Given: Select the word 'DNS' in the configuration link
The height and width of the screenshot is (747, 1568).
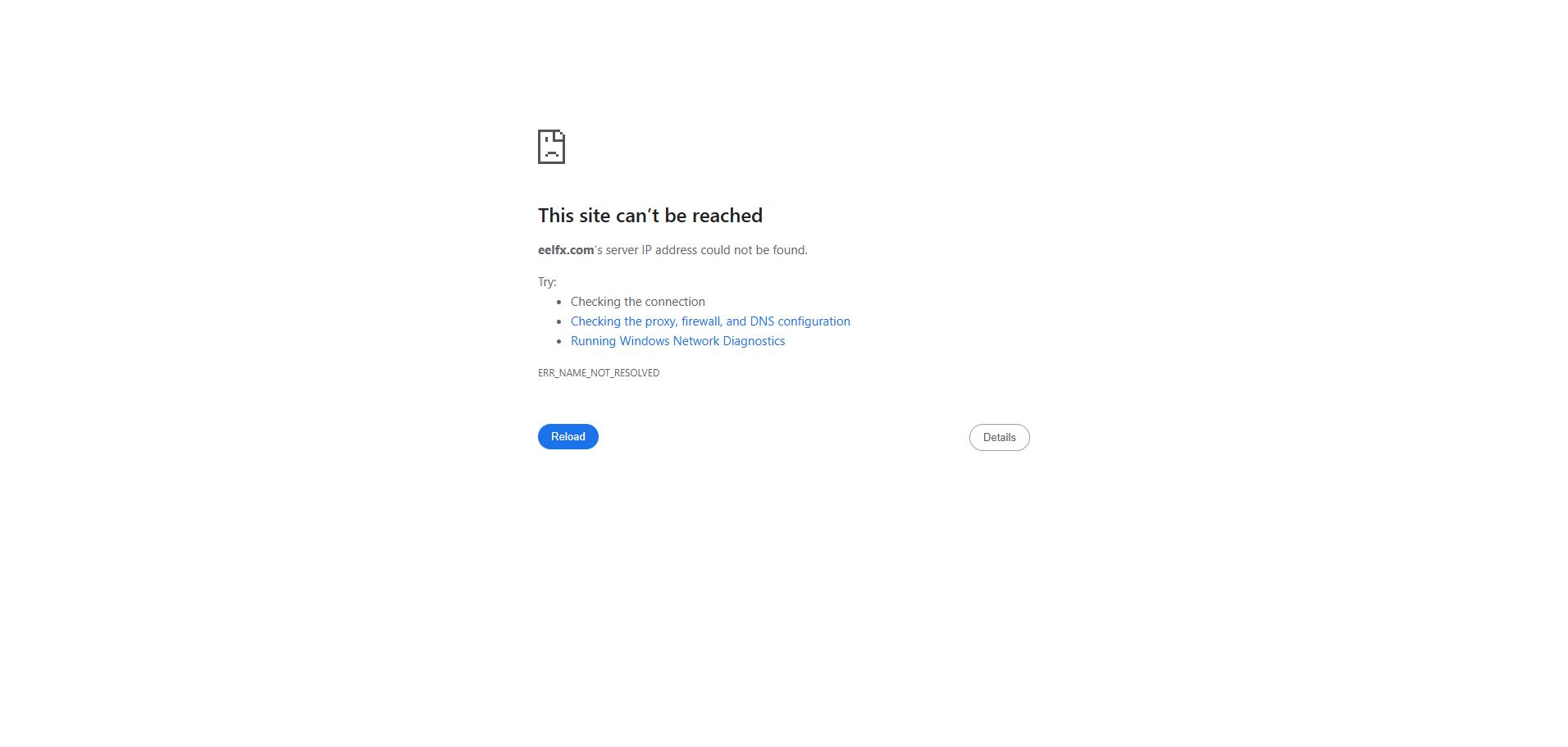Looking at the screenshot, I should click(762, 321).
